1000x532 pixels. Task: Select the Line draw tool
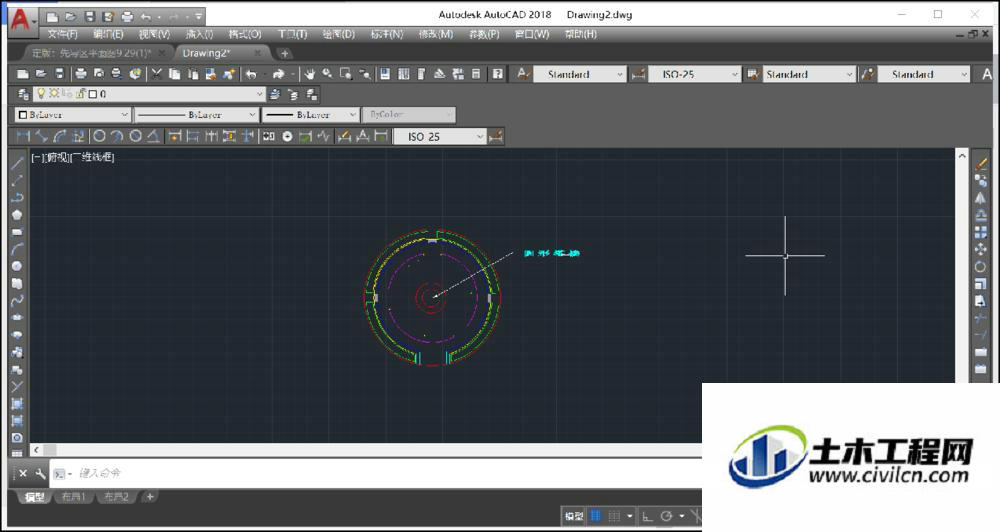17,163
